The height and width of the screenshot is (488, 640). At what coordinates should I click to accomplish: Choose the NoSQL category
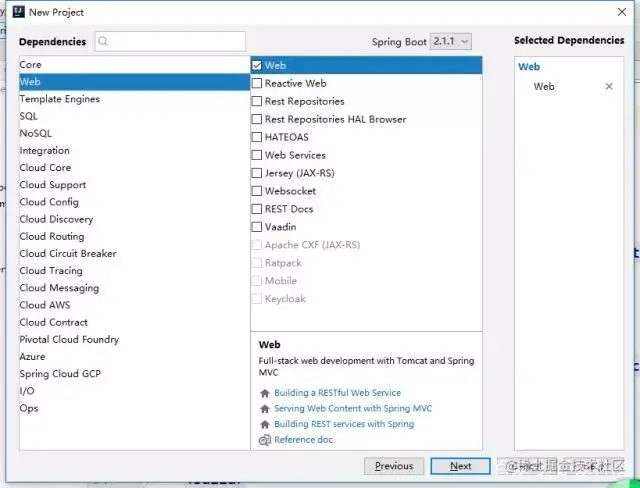(134, 133)
